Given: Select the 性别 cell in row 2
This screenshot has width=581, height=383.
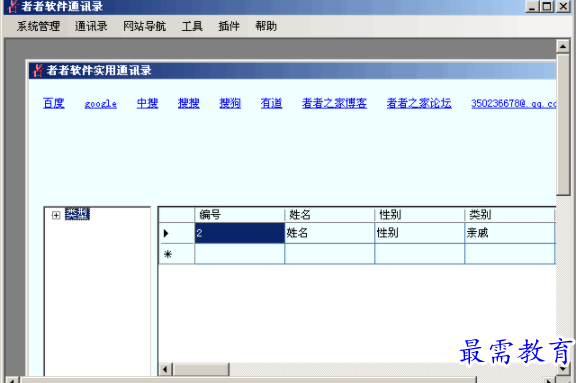Looking at the screenshot, I should tap(419, 233).
